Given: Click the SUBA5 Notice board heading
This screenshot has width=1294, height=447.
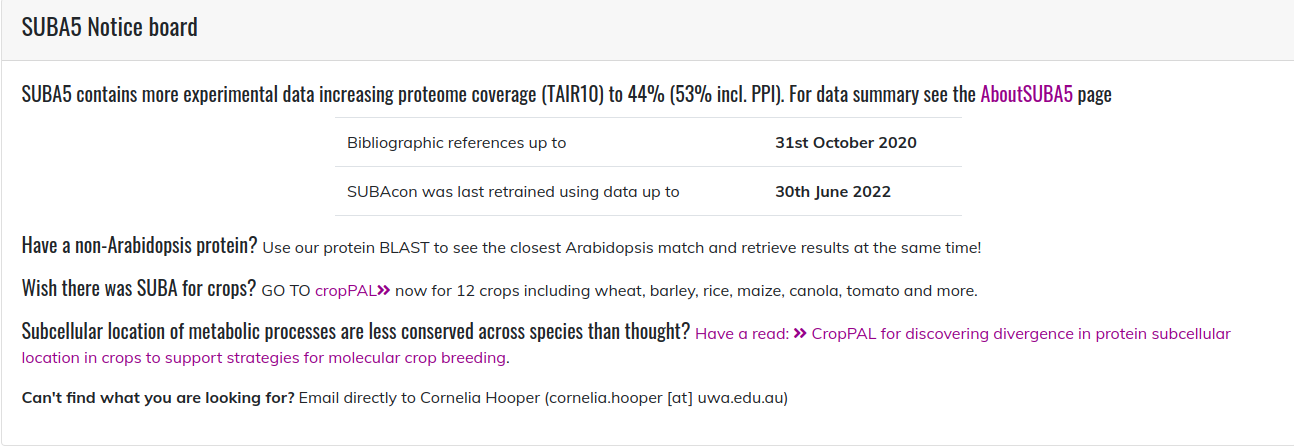Looking at the screenshot, I should point(110,27).
